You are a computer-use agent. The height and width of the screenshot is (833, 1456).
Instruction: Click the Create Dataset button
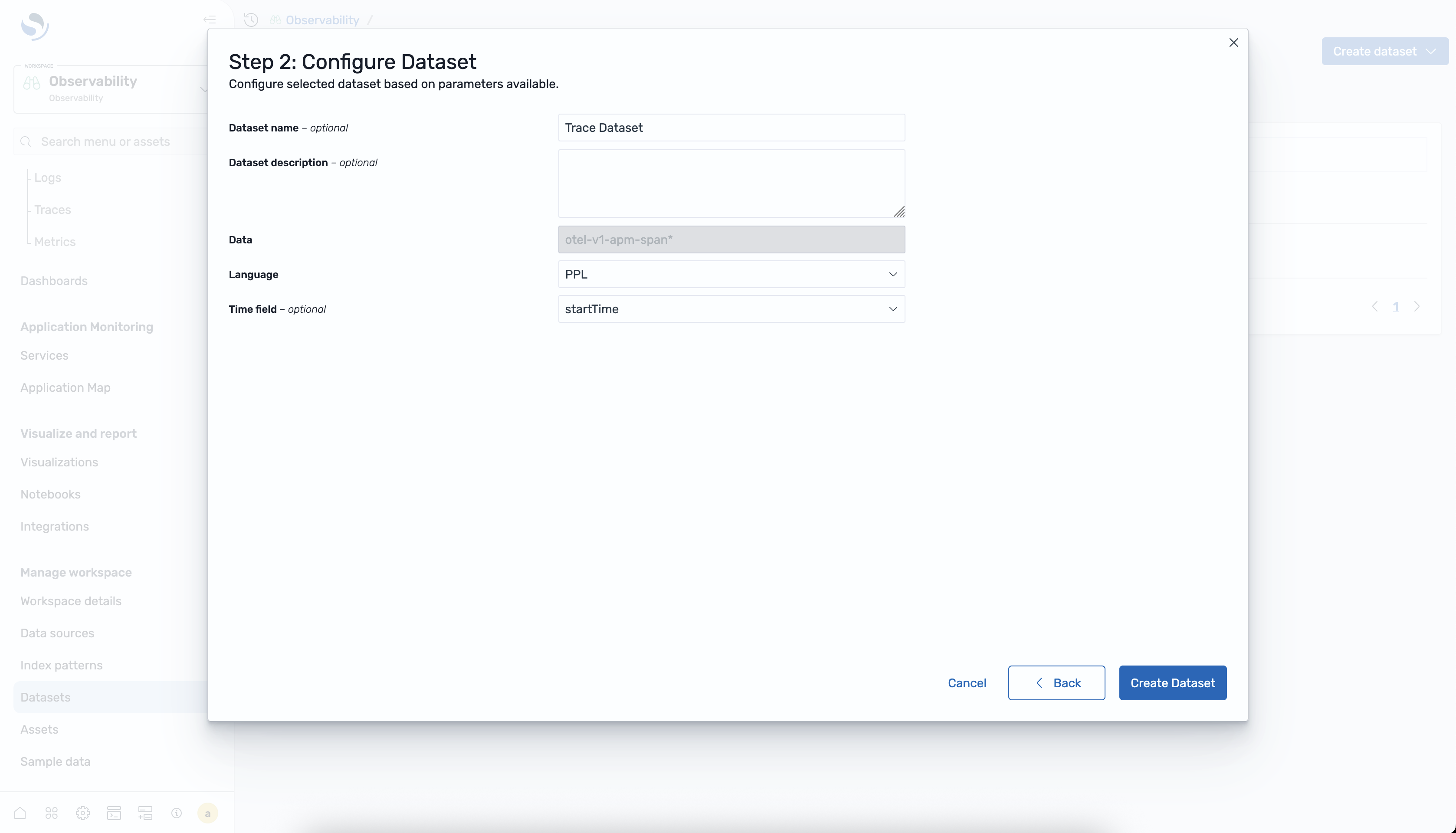click(1172, 682)
